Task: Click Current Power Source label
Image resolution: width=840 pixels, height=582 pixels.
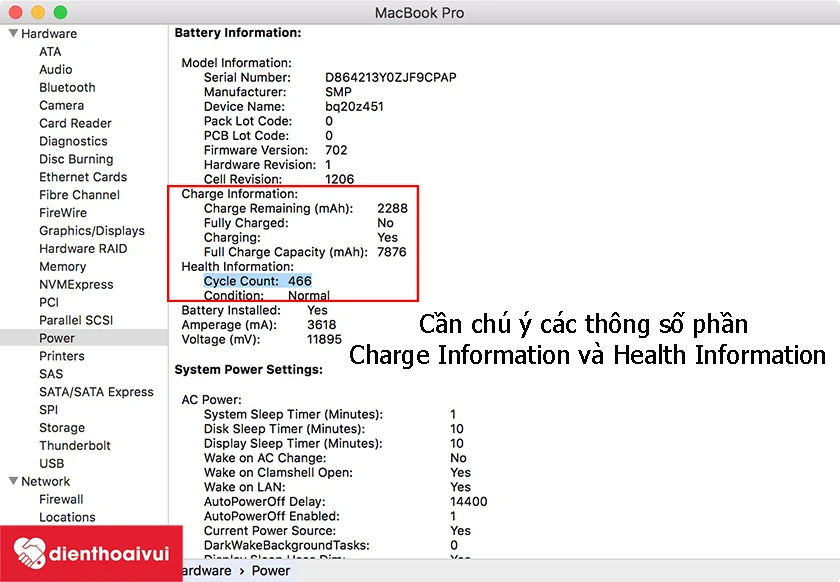Action: tap(269, 531)
